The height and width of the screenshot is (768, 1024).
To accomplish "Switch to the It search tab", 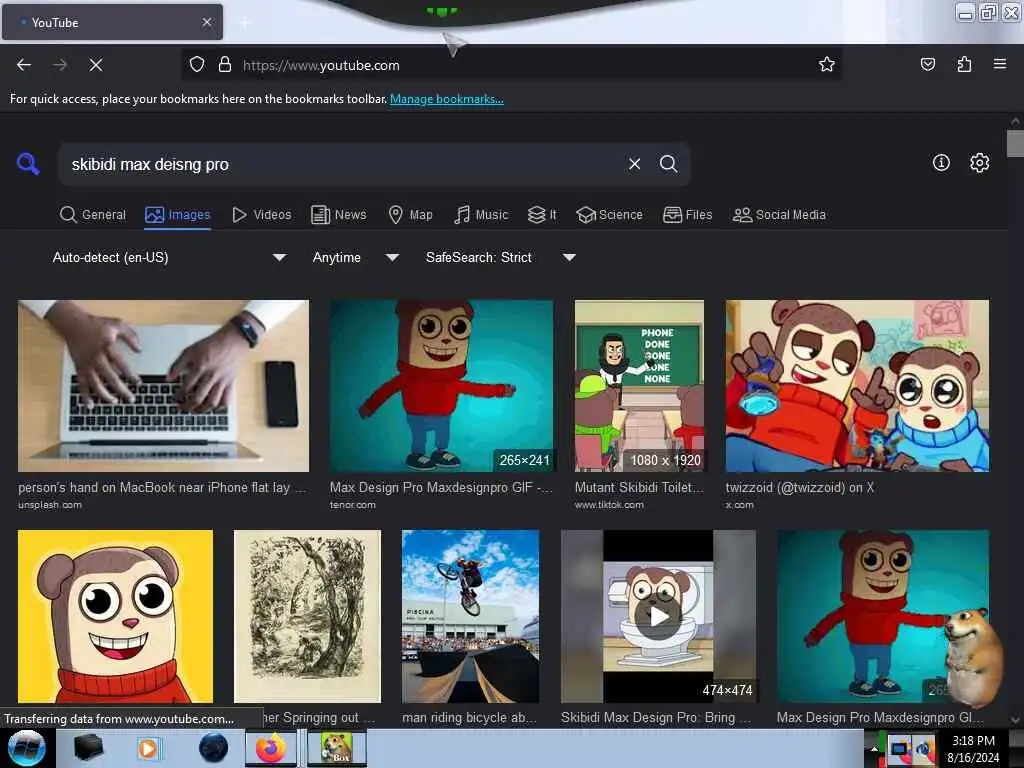I will [x=542, y=215].
